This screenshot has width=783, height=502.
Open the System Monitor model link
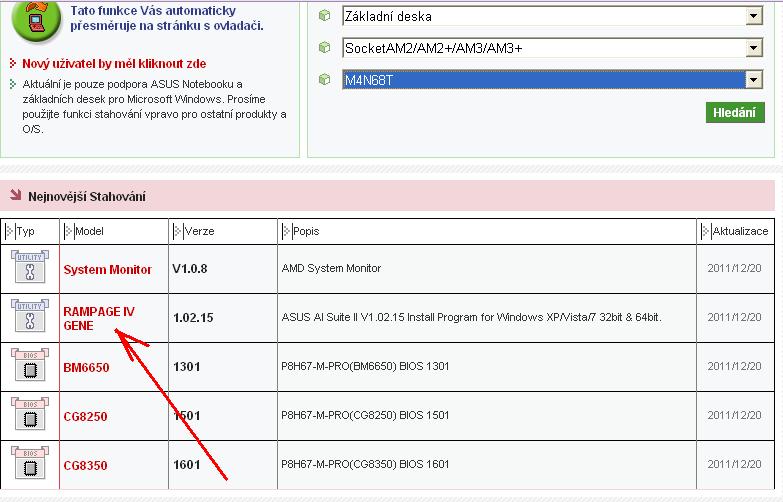(107, 270)
